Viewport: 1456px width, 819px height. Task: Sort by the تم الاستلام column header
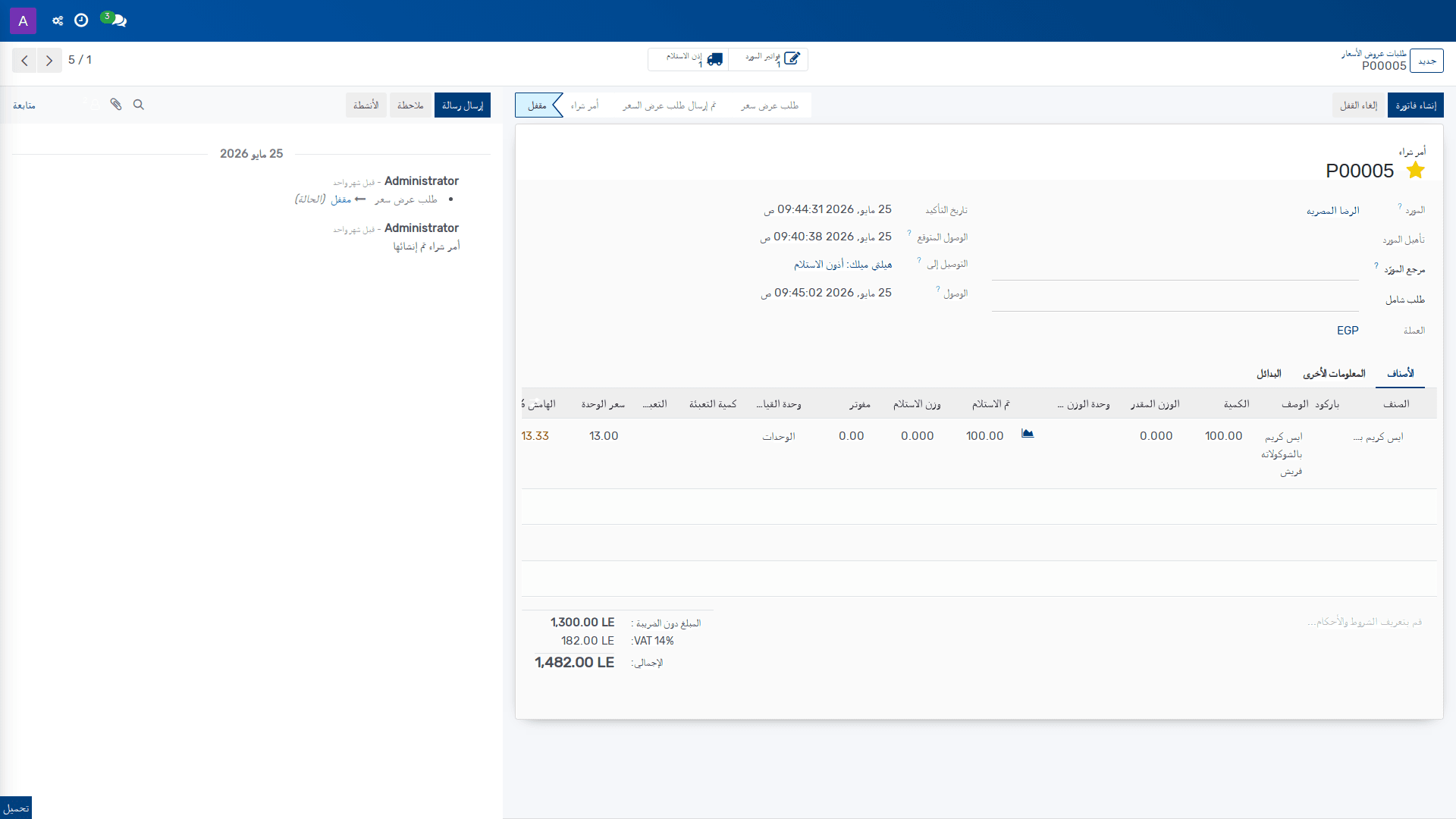click(990, 404)
